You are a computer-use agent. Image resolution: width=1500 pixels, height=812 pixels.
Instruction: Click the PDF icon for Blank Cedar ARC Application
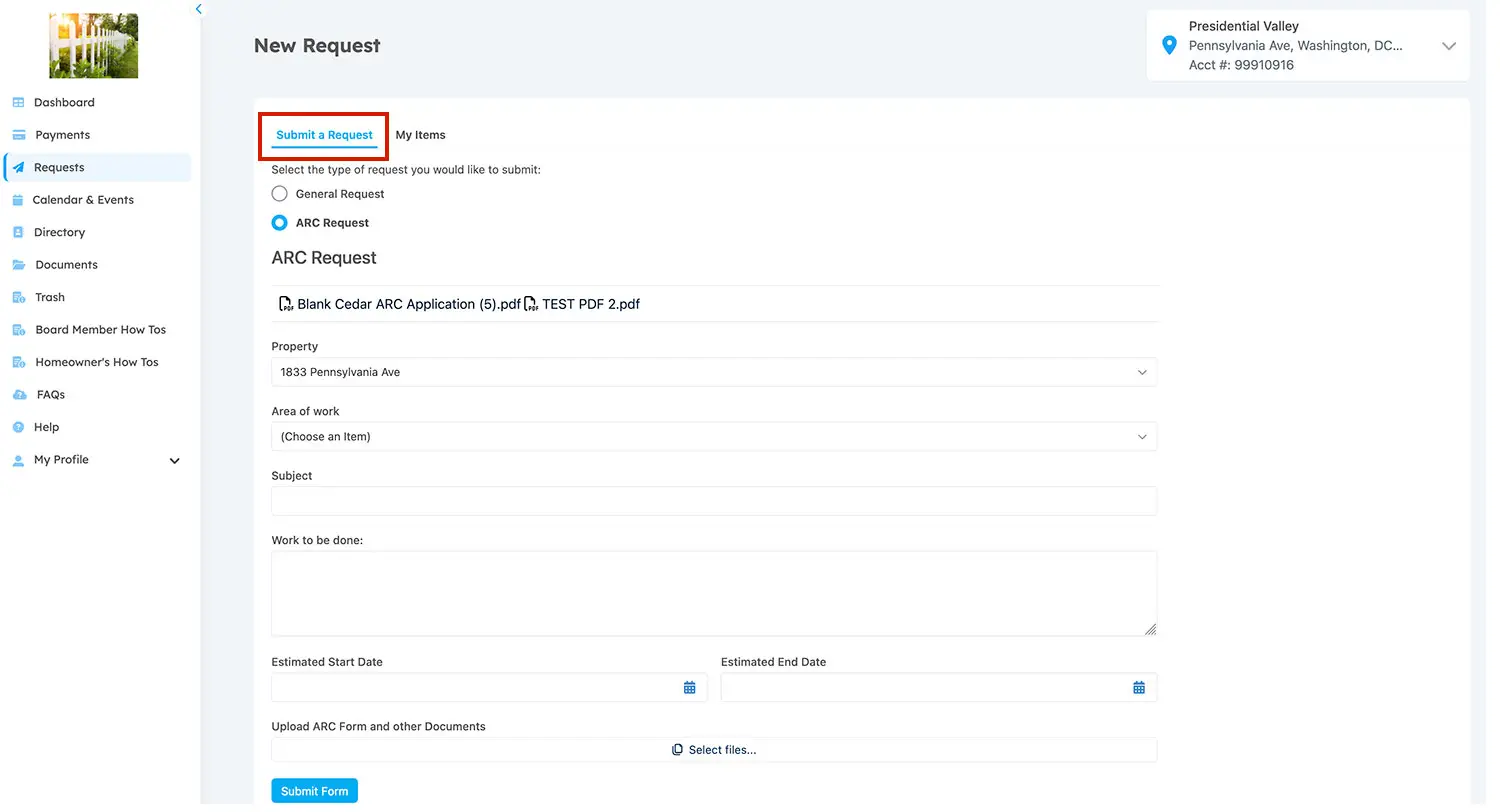click(288, 306)
